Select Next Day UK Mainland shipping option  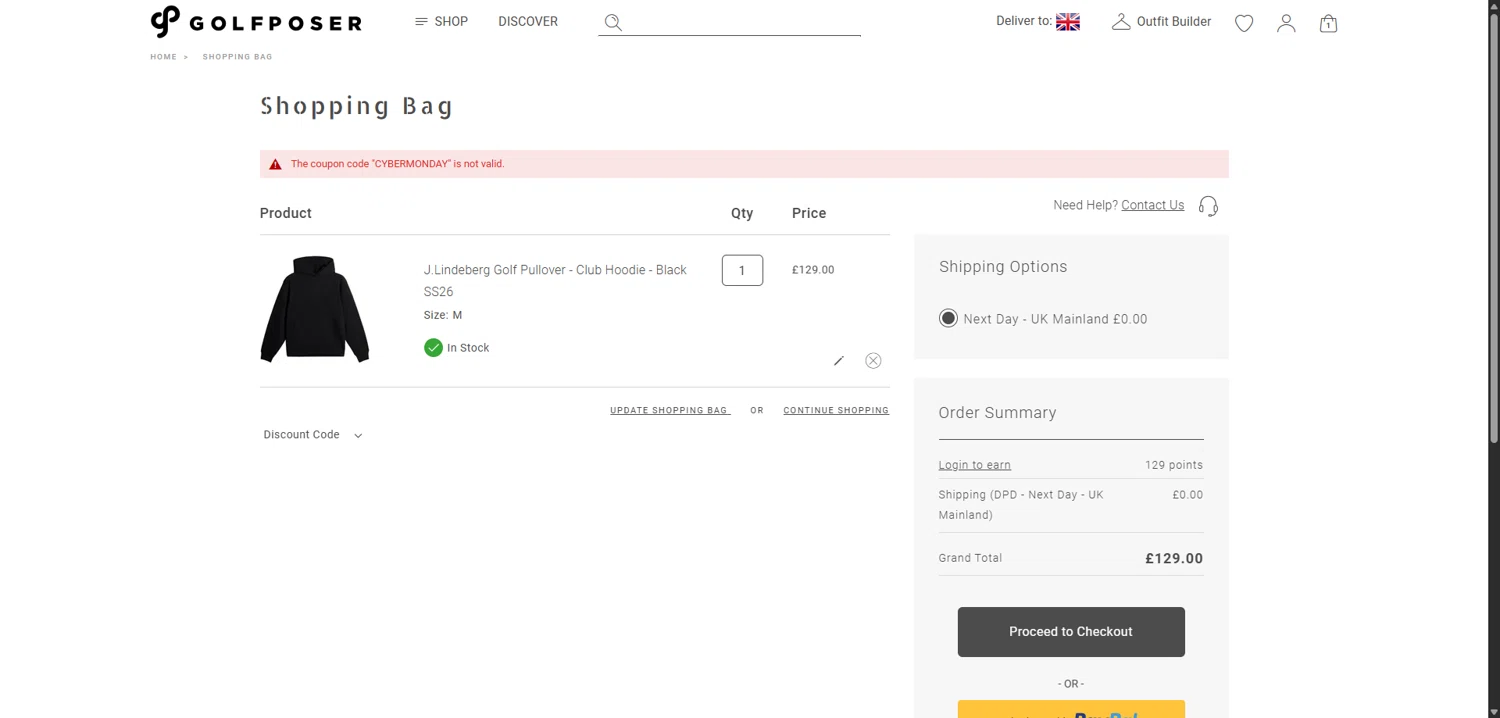(948, 319)
